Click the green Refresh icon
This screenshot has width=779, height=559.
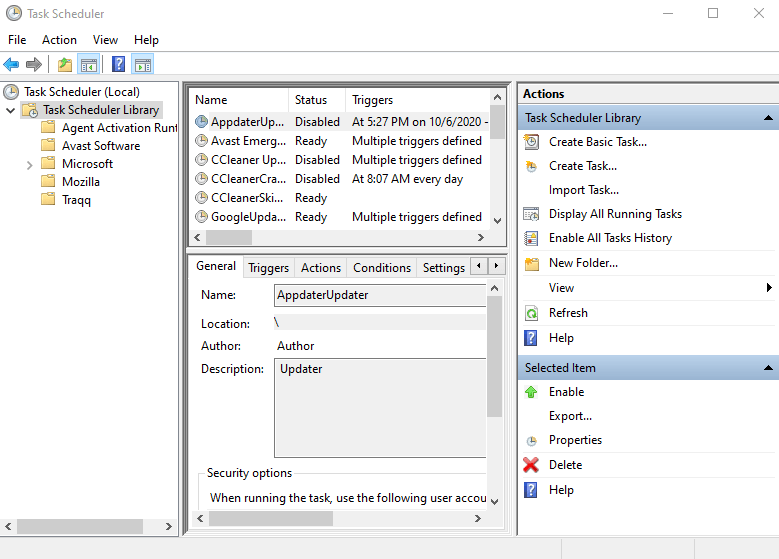(531, 313)
